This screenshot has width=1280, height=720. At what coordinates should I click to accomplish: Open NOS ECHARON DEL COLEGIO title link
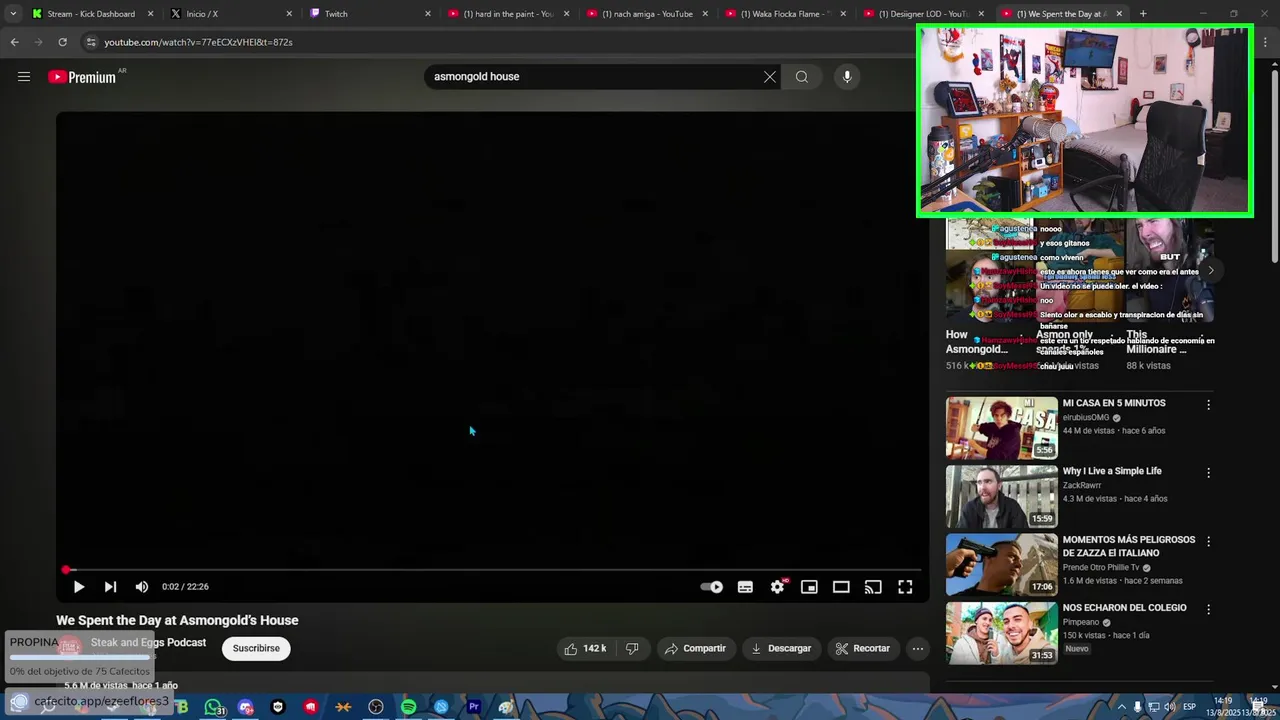[x=1124, y=608]
